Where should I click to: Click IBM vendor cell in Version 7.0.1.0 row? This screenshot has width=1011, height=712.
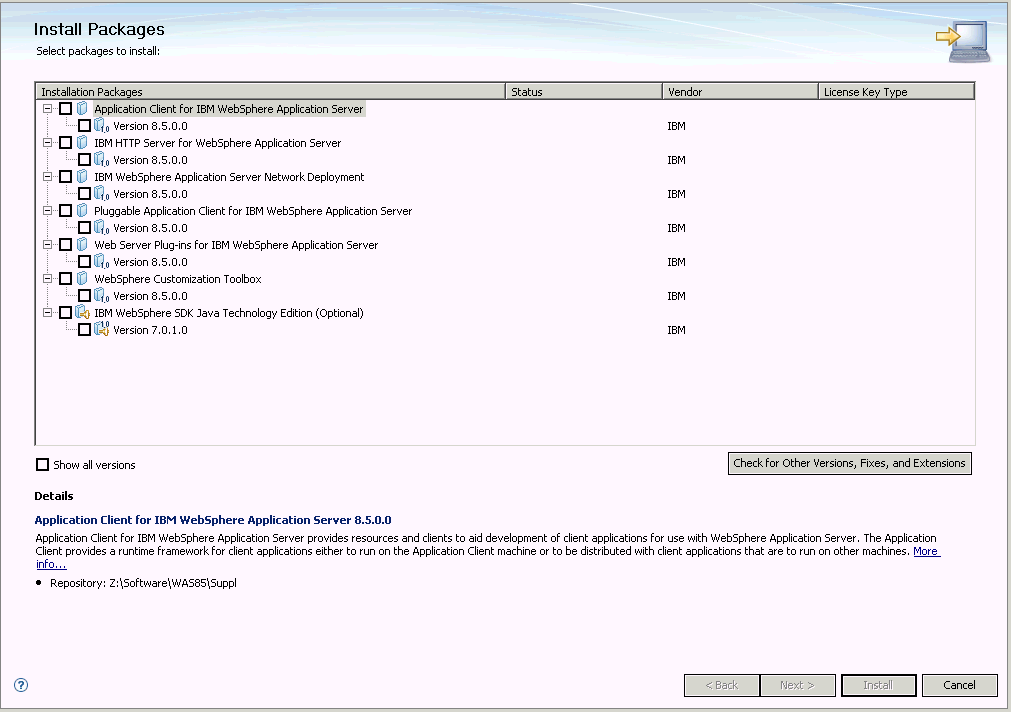(x=676, y=330)
